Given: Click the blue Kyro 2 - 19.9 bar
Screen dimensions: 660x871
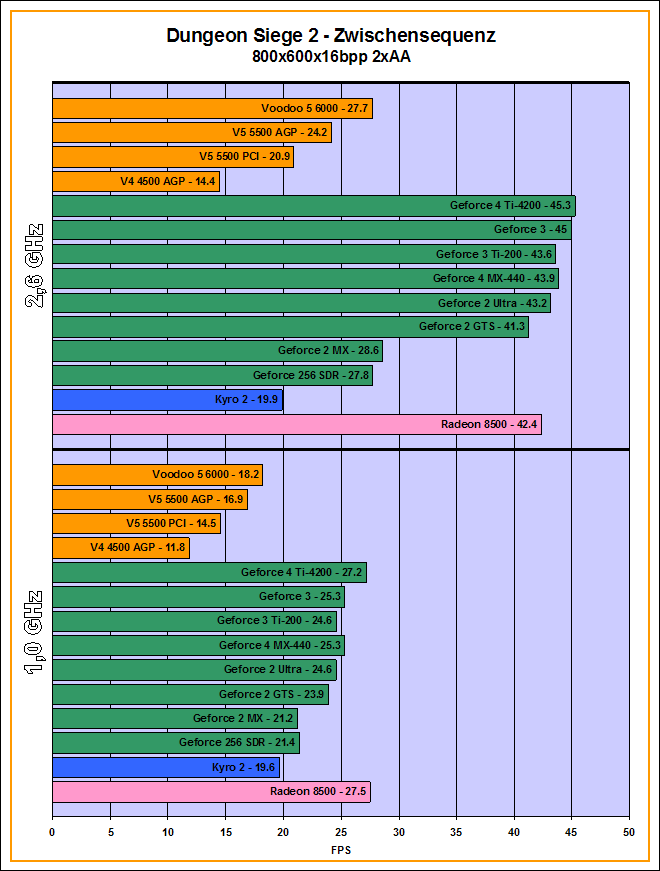Looking at the screenshot, I should [167, 400].
